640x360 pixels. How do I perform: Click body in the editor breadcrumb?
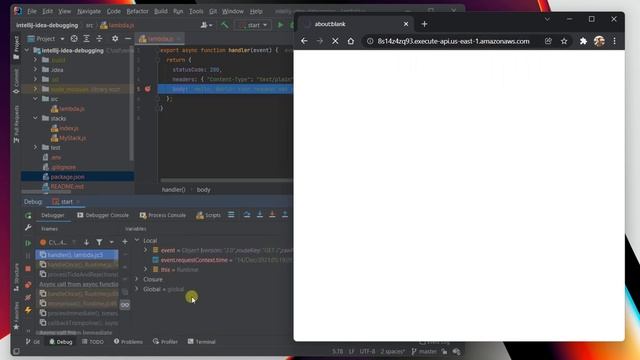pyautogui.click(x=203, y=190)
